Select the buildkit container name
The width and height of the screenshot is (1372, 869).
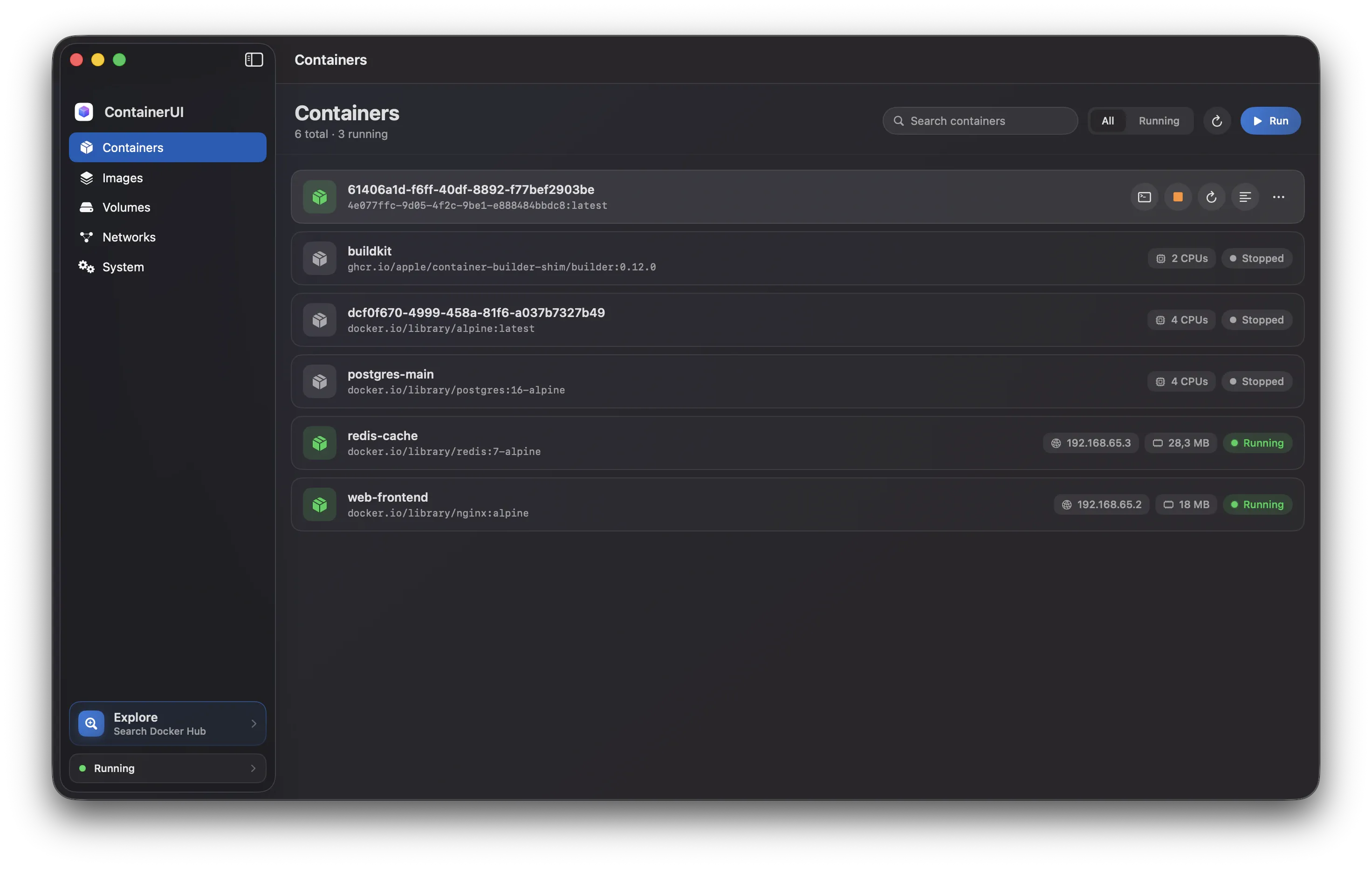[370, 251]
